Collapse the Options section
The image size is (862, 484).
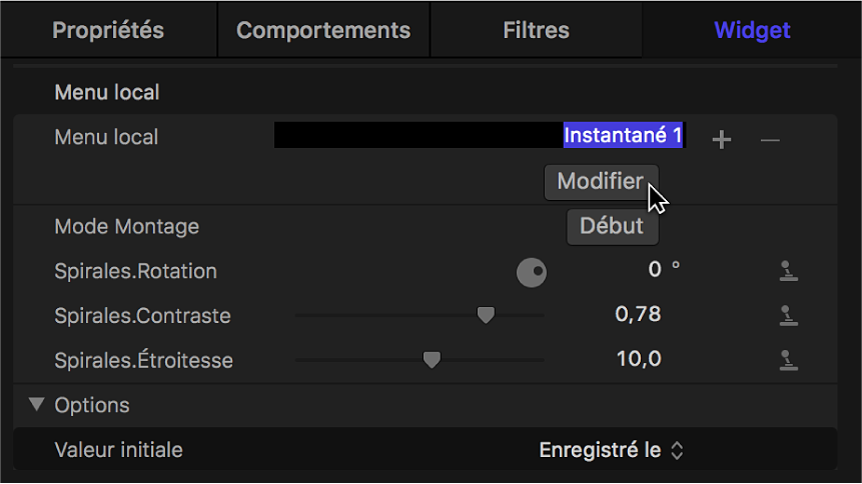38,405
